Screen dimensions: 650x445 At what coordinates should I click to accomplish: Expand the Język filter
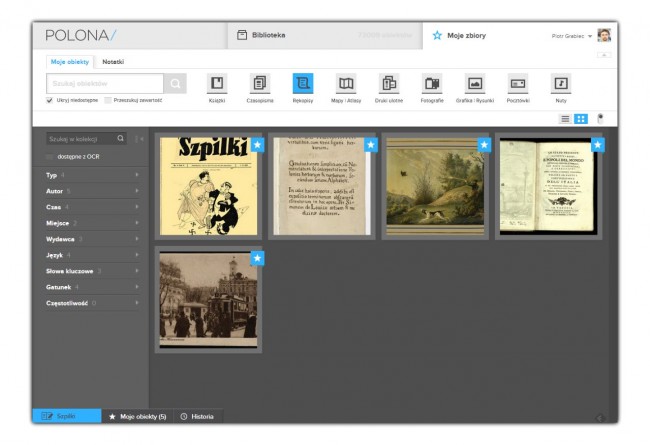[x=92, y=255]
